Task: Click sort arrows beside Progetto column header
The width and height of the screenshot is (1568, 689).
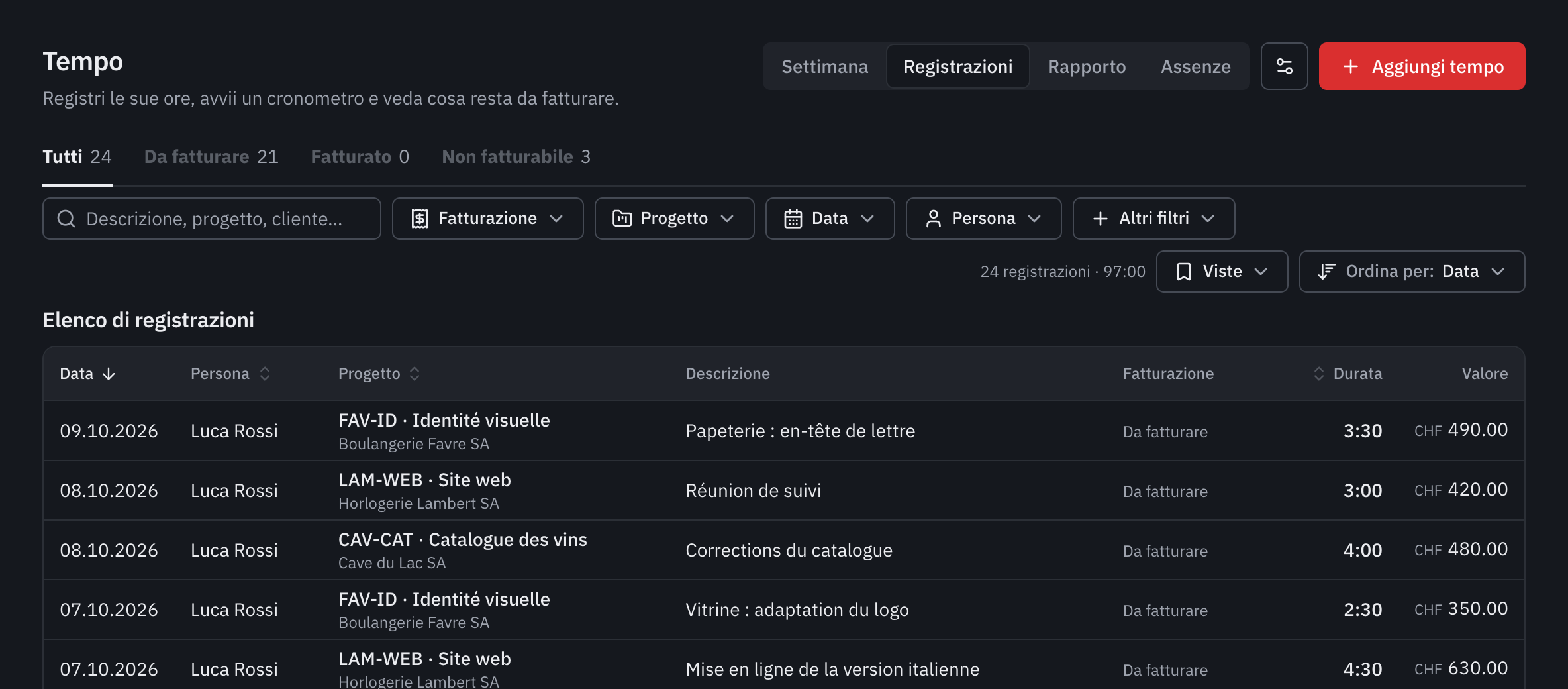Action: (415, 374)
